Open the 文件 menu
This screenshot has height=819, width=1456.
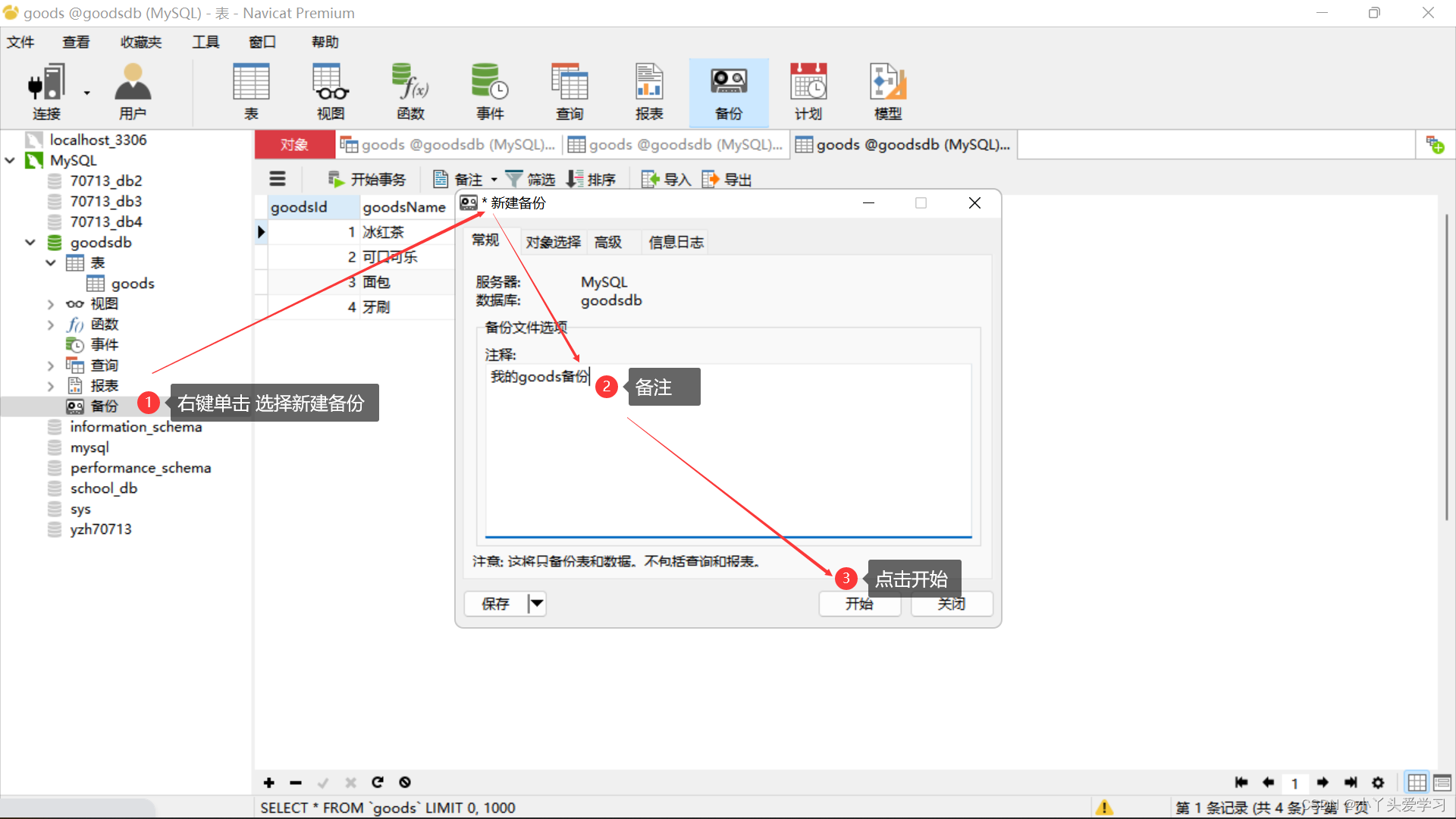[21, 42]
